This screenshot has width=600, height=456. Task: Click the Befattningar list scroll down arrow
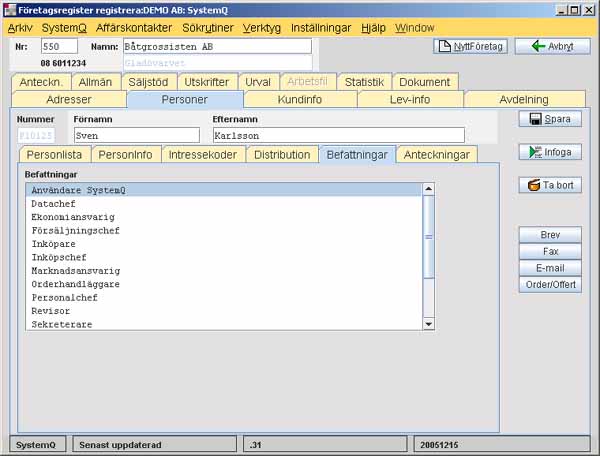point(429,324)
